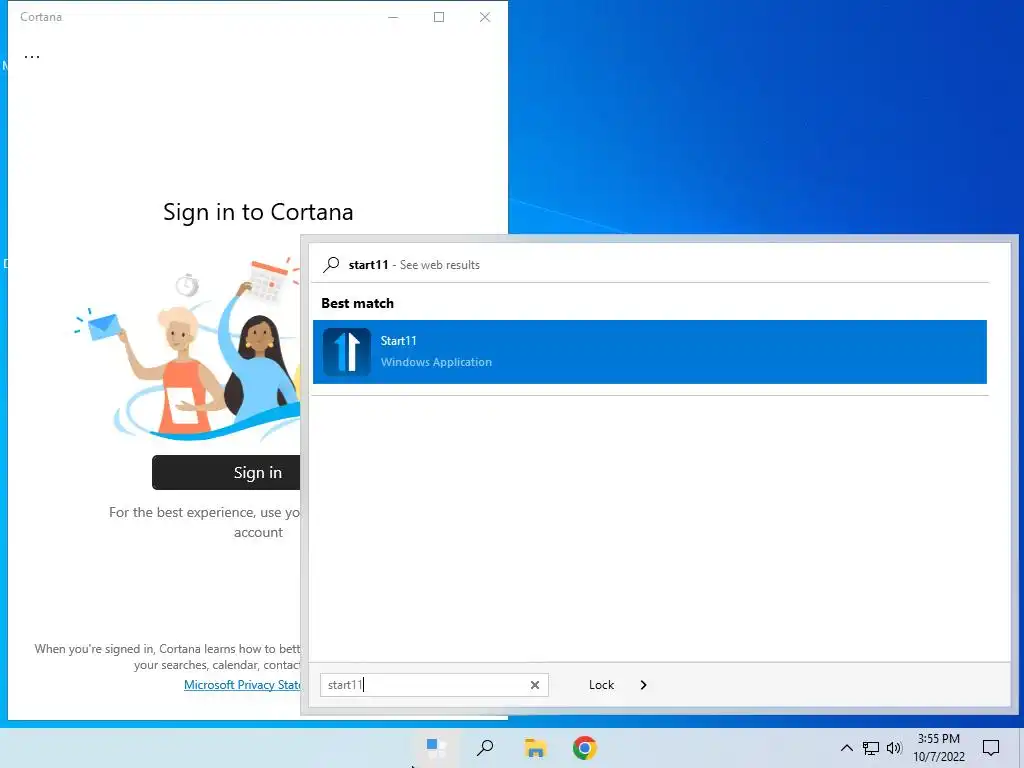The height and width of the screenshot is (768, 1024).
Task: Launch File Explorer from the taskbar
Action: (x=535, y=748)
